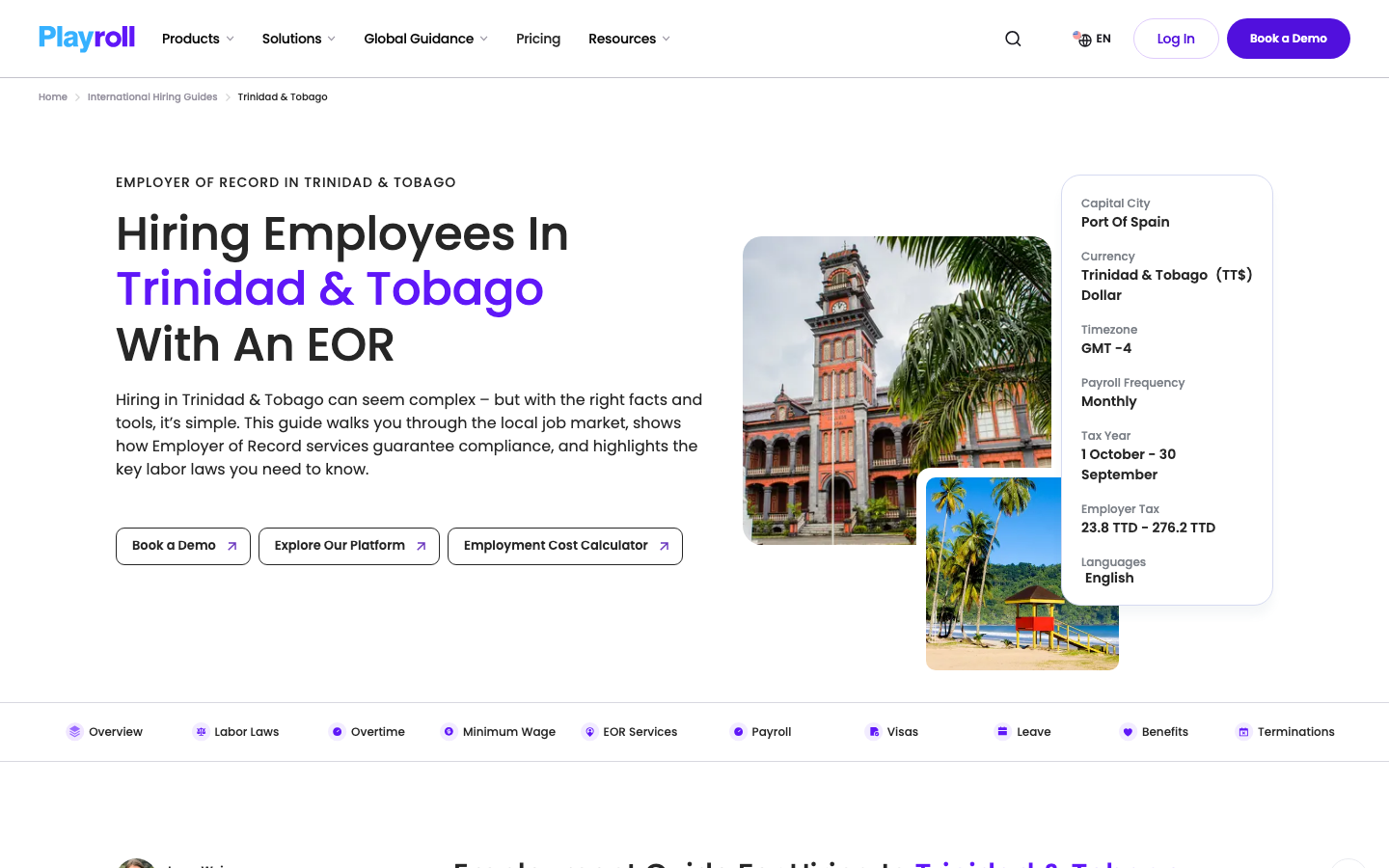The width and height of the screenshot is (1389, 868).
Task: Expand the Products dropdown chevron
Action: [230, 39]
